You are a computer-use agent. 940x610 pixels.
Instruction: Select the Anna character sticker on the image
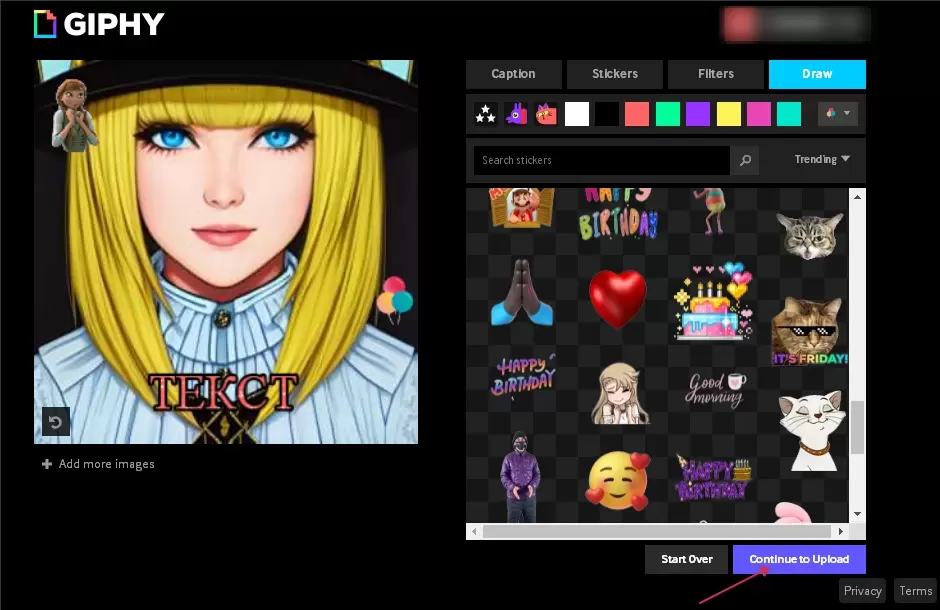click(x=74, y=114)
